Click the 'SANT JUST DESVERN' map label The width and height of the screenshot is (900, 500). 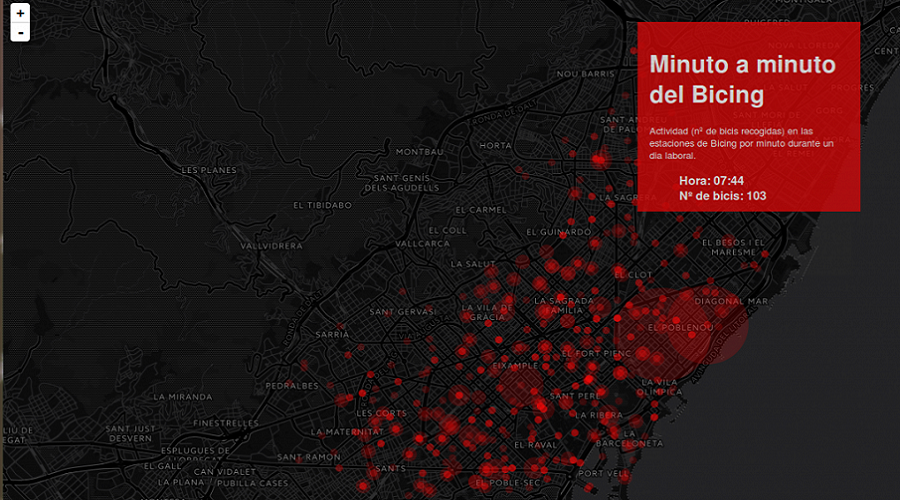pyautogui.click(x=130, y=433)
